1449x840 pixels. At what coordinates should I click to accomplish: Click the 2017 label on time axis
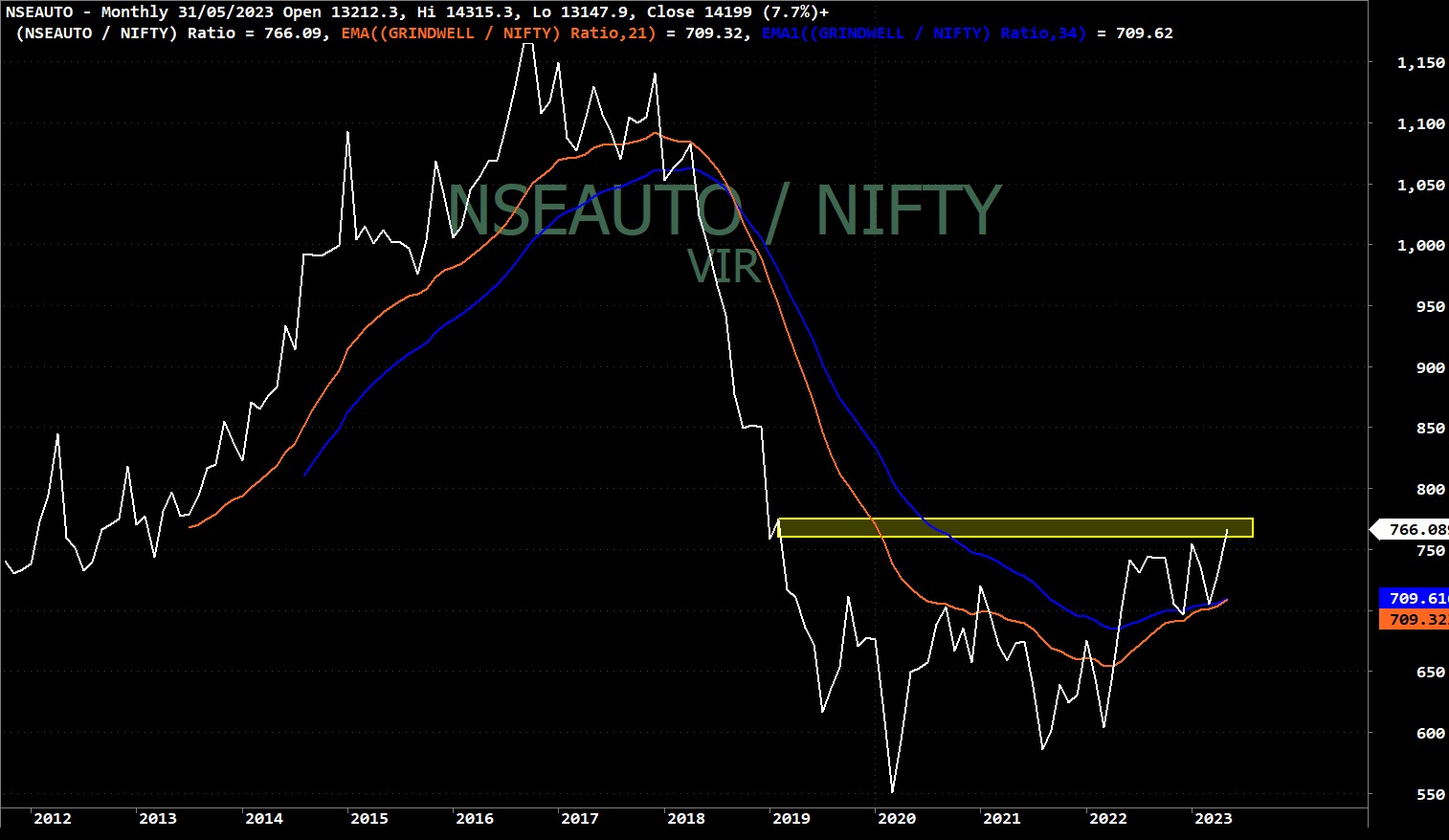[580, 818]
